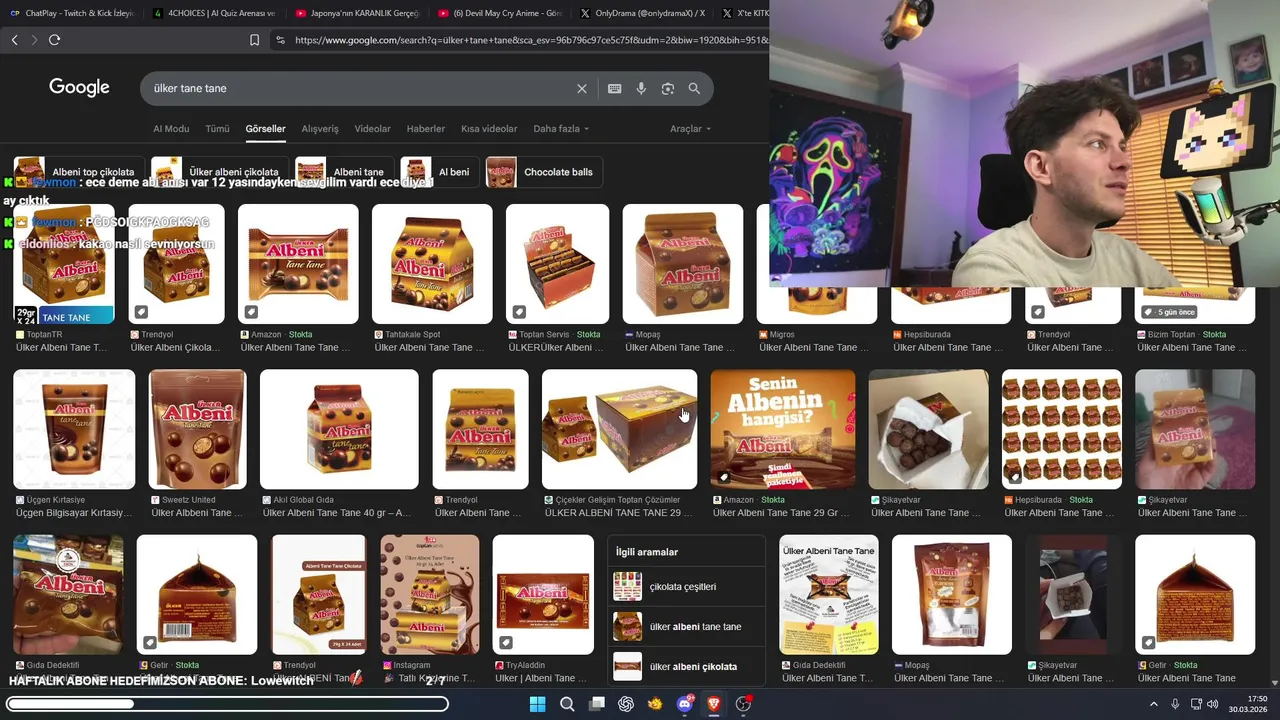Open Discord from the taskbar

[x=685, y=704]
